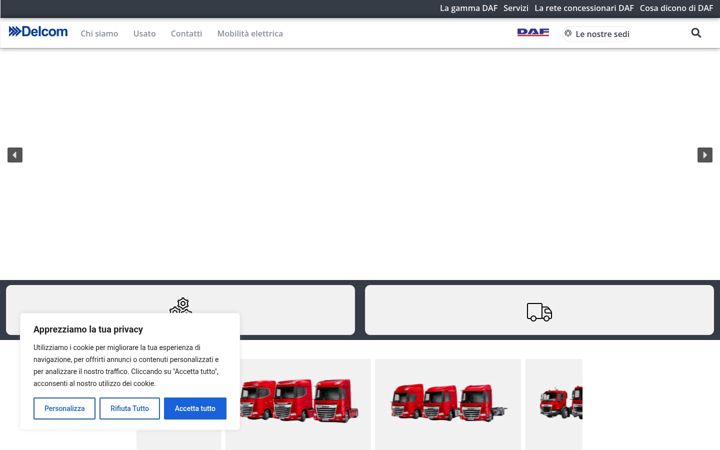Open La rete concessionari DAF link
This screenshot has width=720, height=450.
pos(584,8)
